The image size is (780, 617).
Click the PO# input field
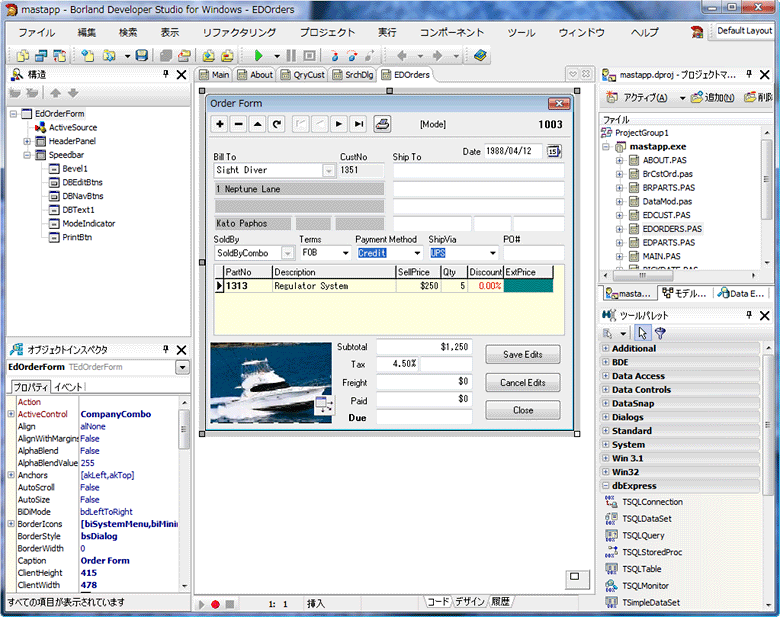[533, 253]
